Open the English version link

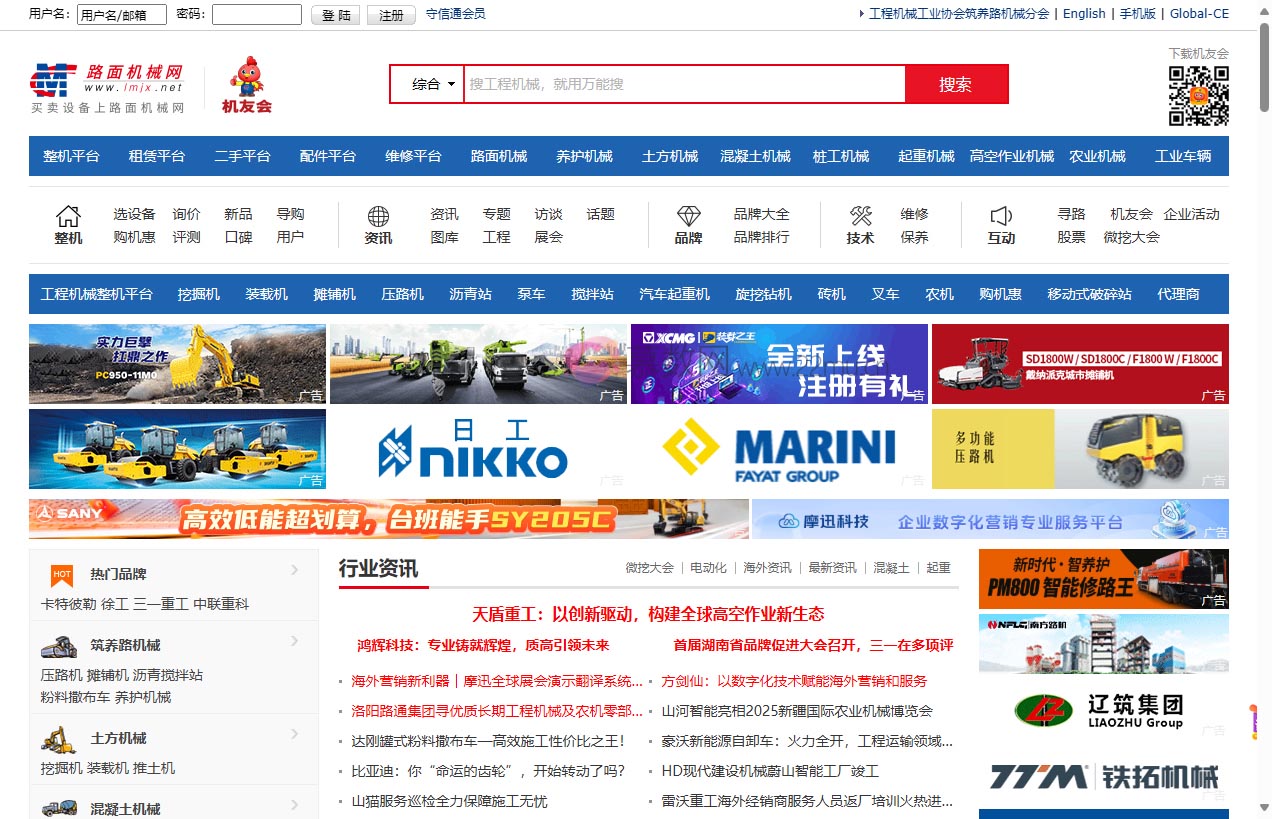pyautogui.click(x=1084, y=13)
